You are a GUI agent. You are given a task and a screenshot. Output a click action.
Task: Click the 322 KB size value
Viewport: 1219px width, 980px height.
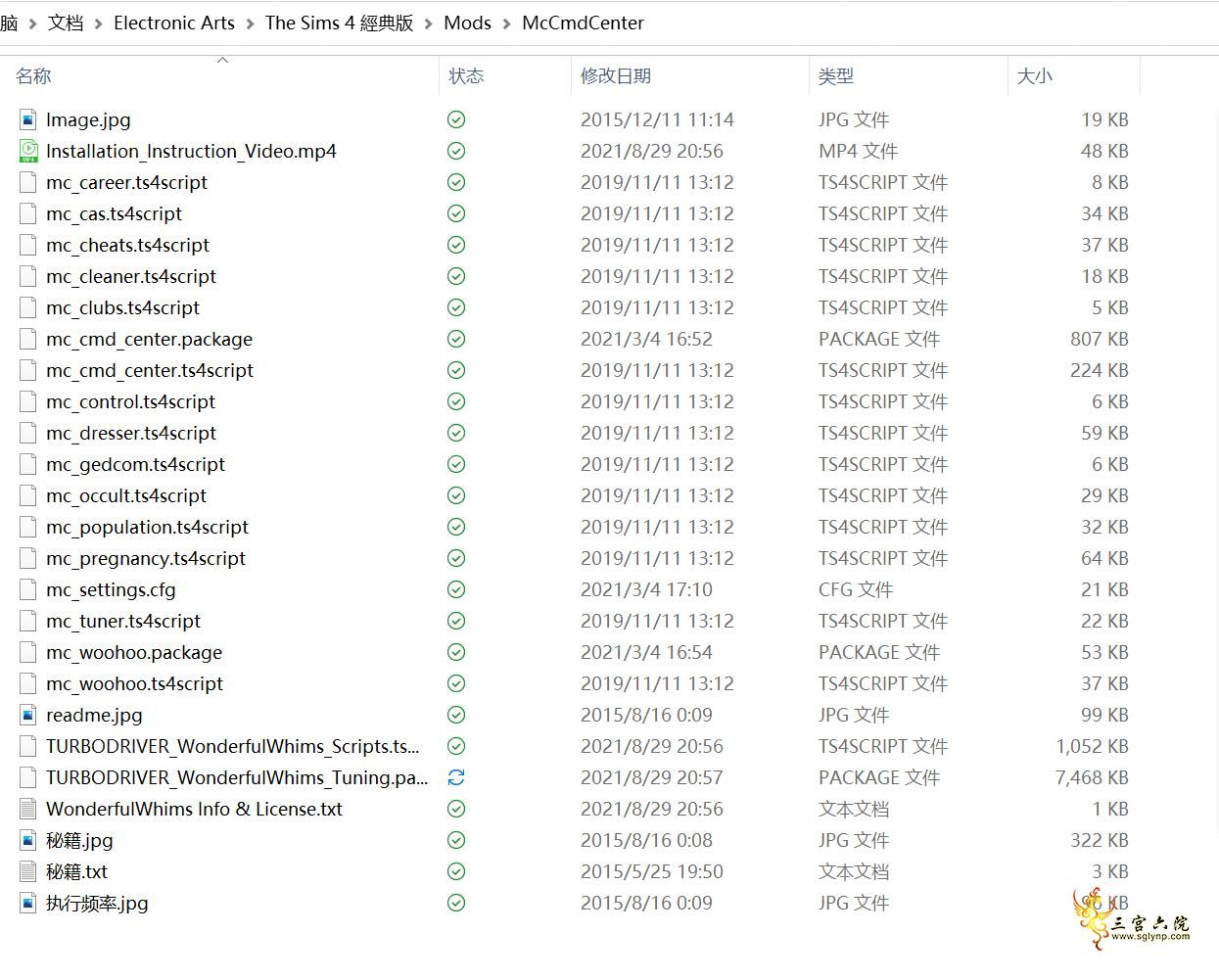[1100, 840]
